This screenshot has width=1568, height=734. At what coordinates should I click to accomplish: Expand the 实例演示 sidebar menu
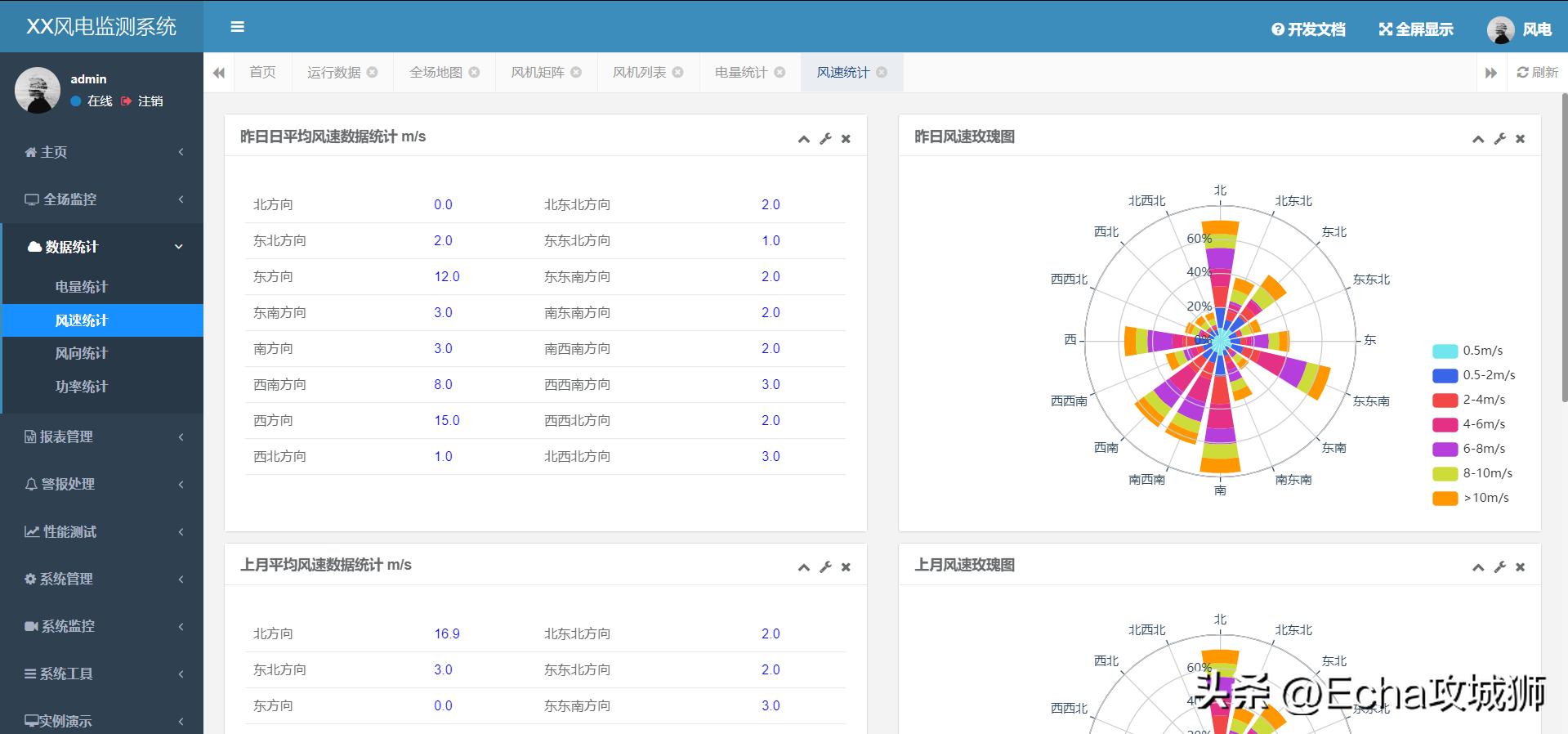[101, 721]
